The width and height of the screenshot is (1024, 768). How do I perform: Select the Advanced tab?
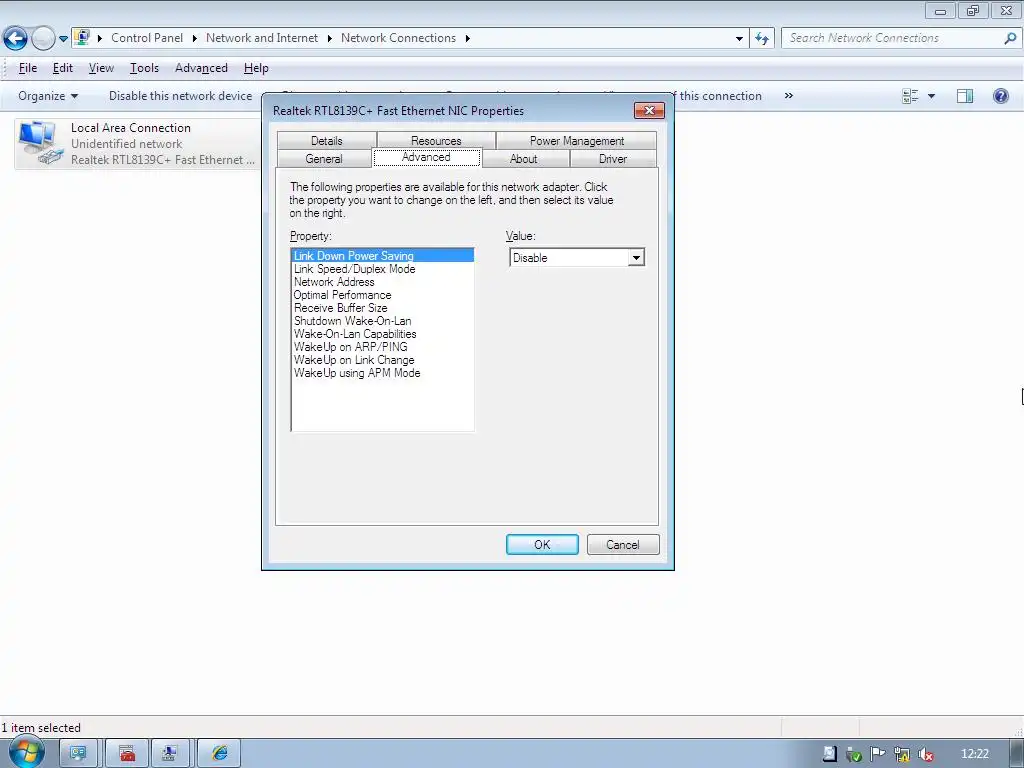tap(426, 157)
